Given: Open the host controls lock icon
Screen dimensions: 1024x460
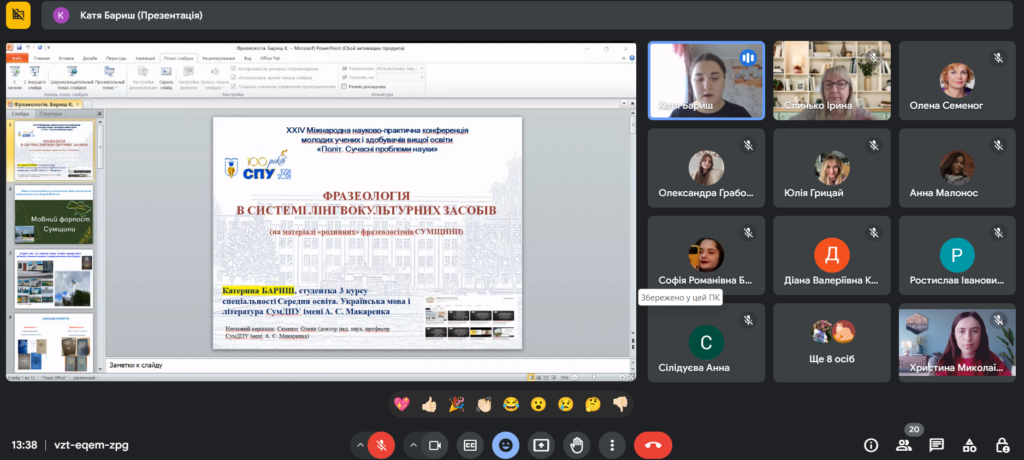Looking at the screenshot, I should 1001,444.
